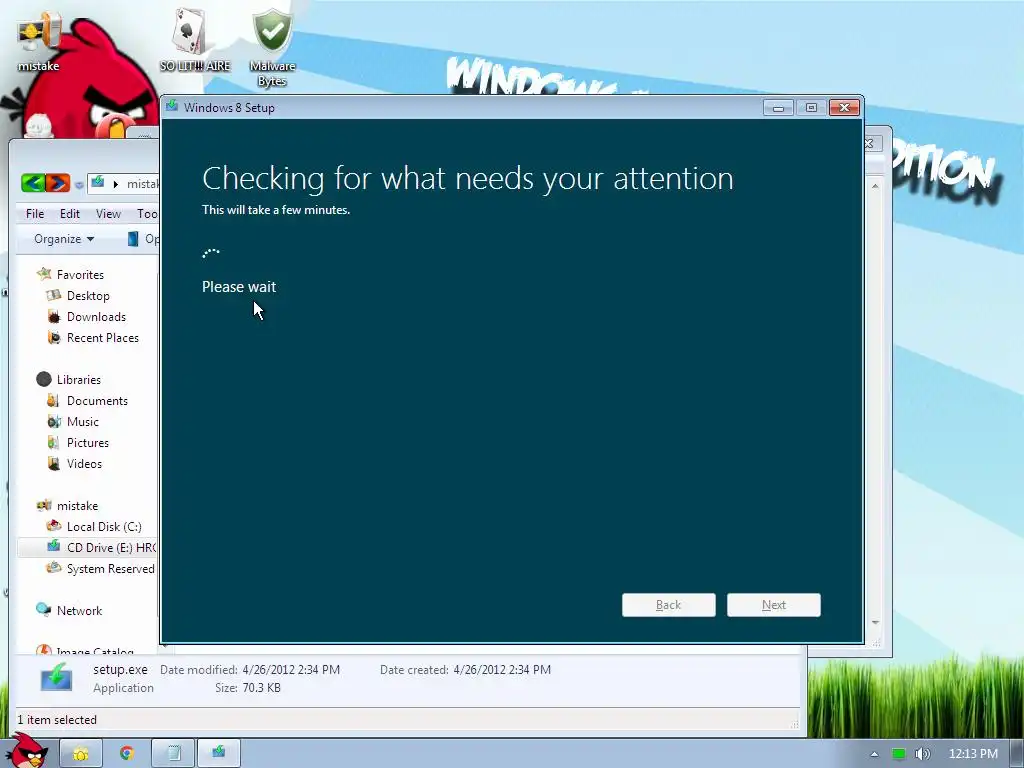
Task: Click the Date modified value in details pane
Action: (291, 669)
